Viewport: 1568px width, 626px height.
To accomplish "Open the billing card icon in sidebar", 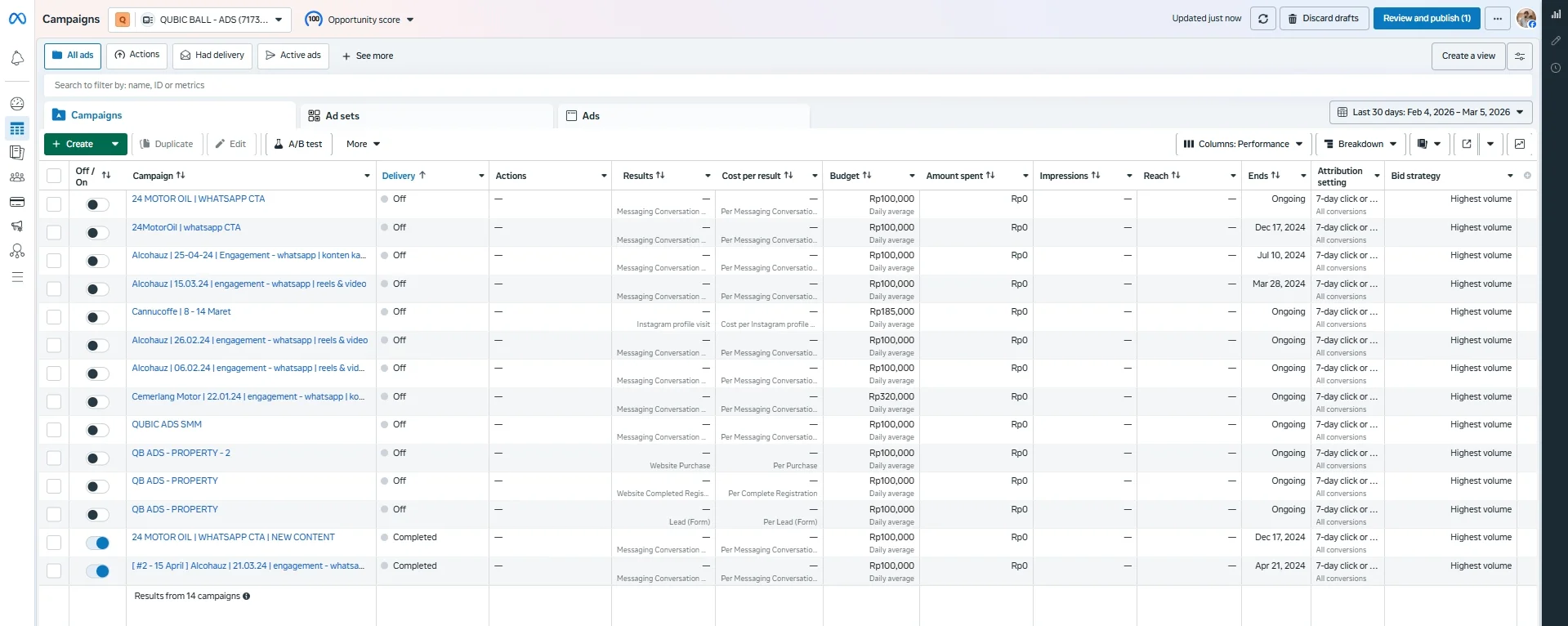I will pyautogui.click(x=17, y=202).
